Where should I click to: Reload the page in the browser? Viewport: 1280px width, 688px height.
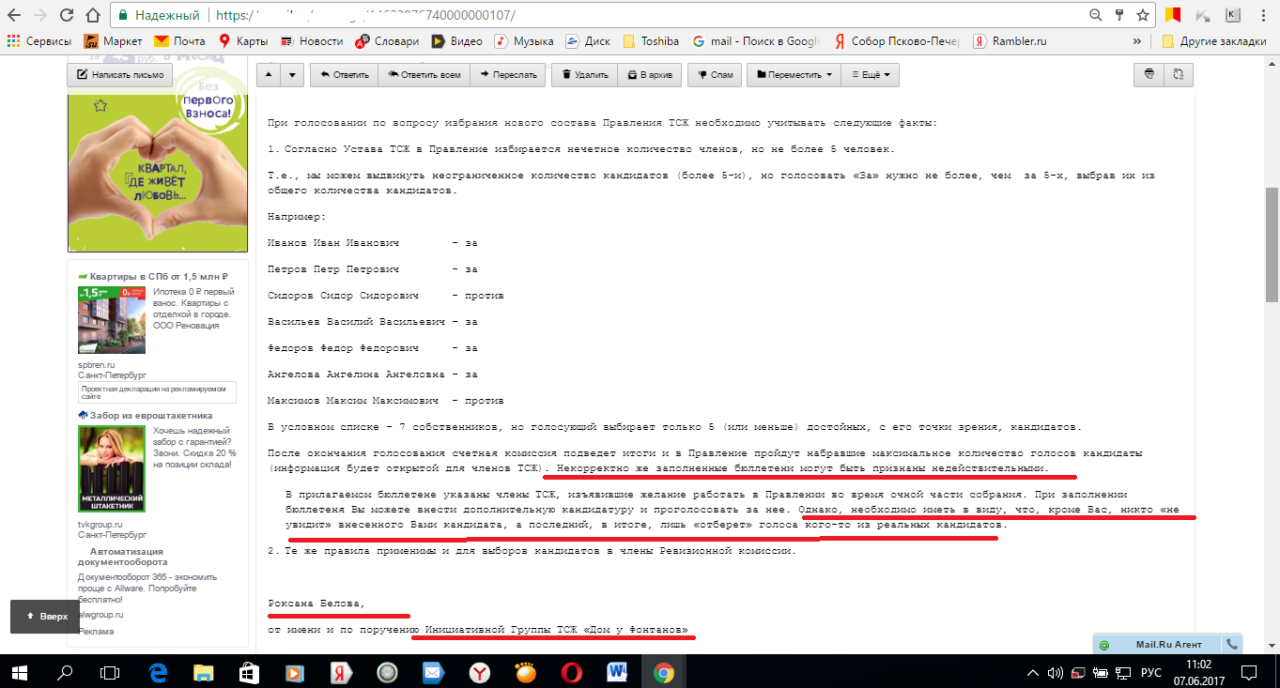pos(67,16)
